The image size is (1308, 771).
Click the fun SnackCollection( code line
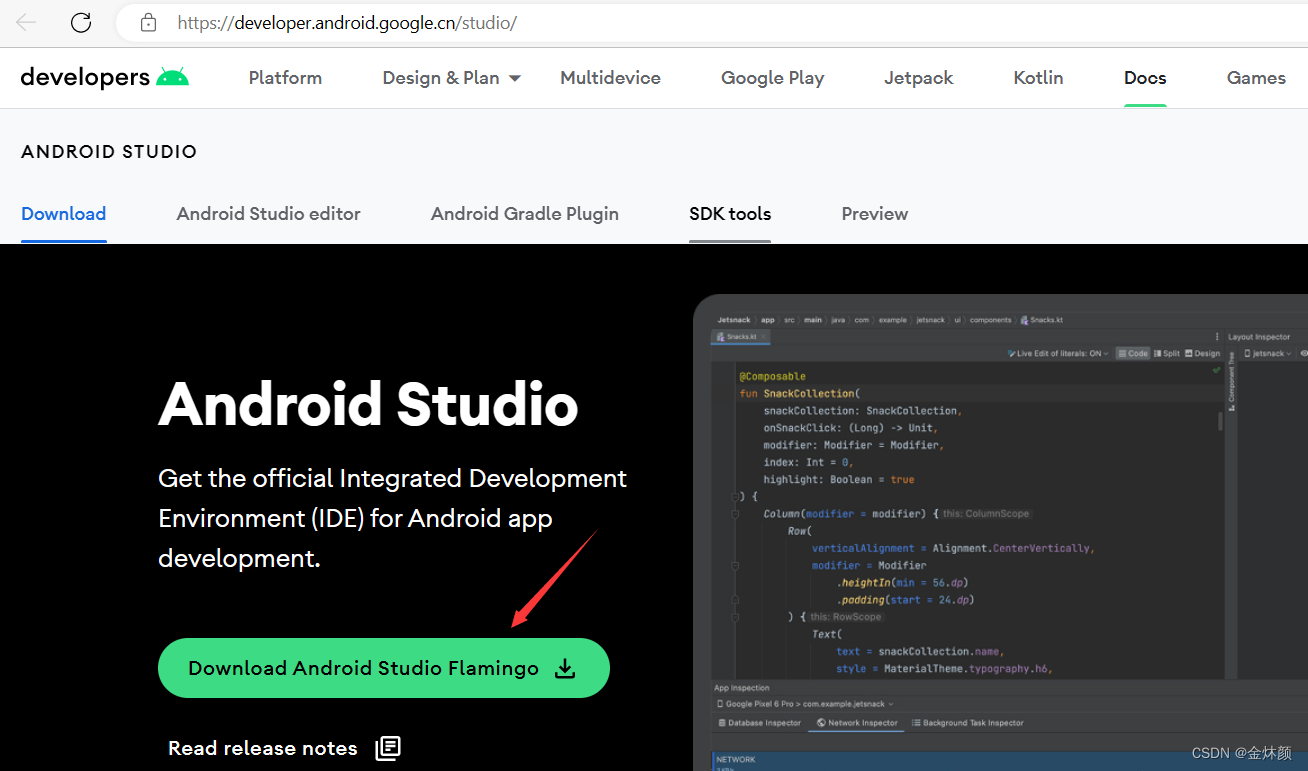tap(799, 394)
